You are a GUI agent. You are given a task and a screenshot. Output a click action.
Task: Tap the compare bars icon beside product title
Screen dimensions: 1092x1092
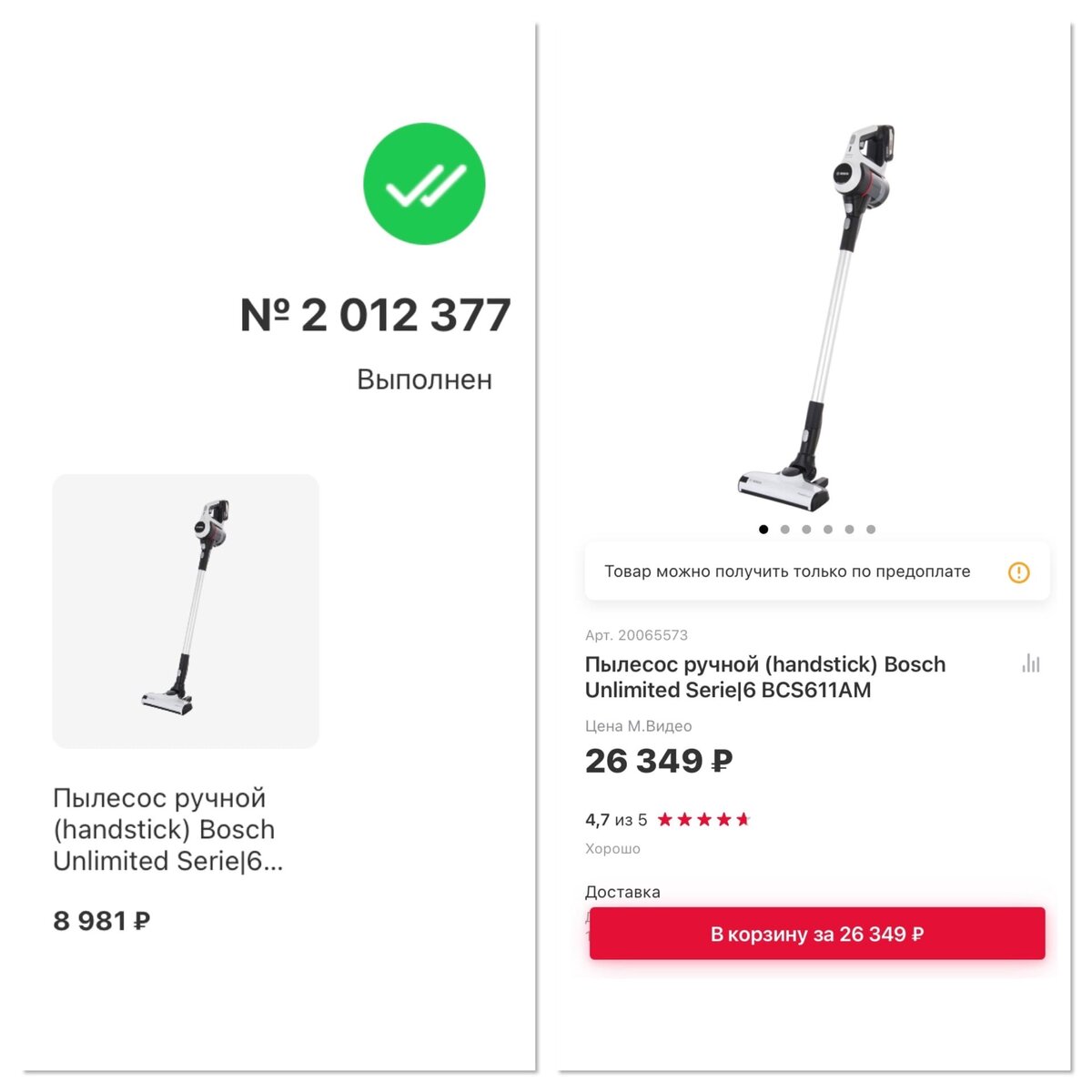1030,663
